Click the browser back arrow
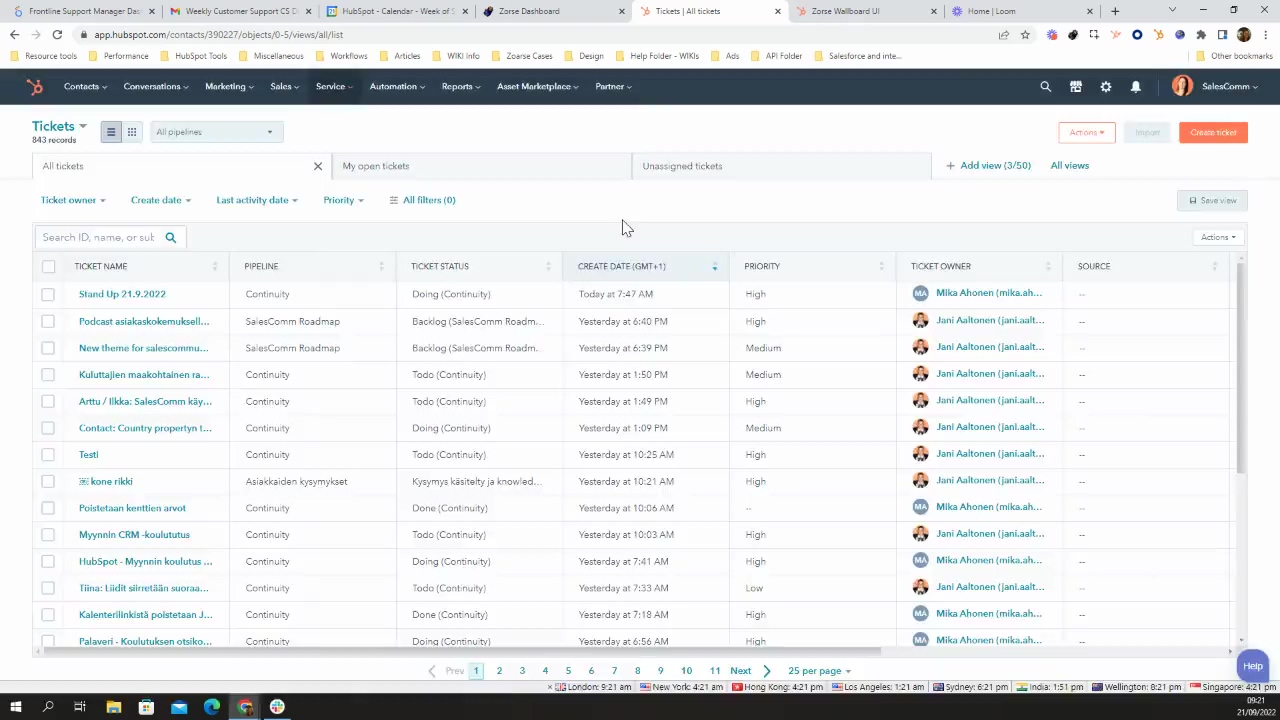1280x720 pixels. click(14, 34)
